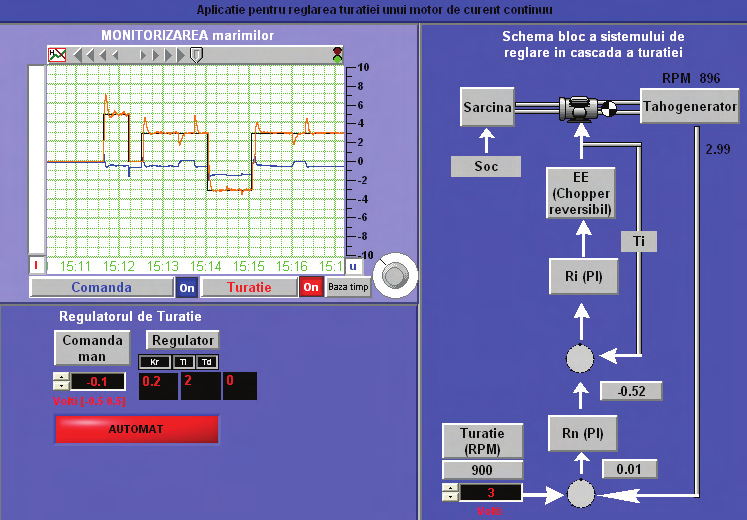Toggle the red AUTOMAT mode button
The image size is (747, 520).
pyautogui.click(x=136, y=428)
